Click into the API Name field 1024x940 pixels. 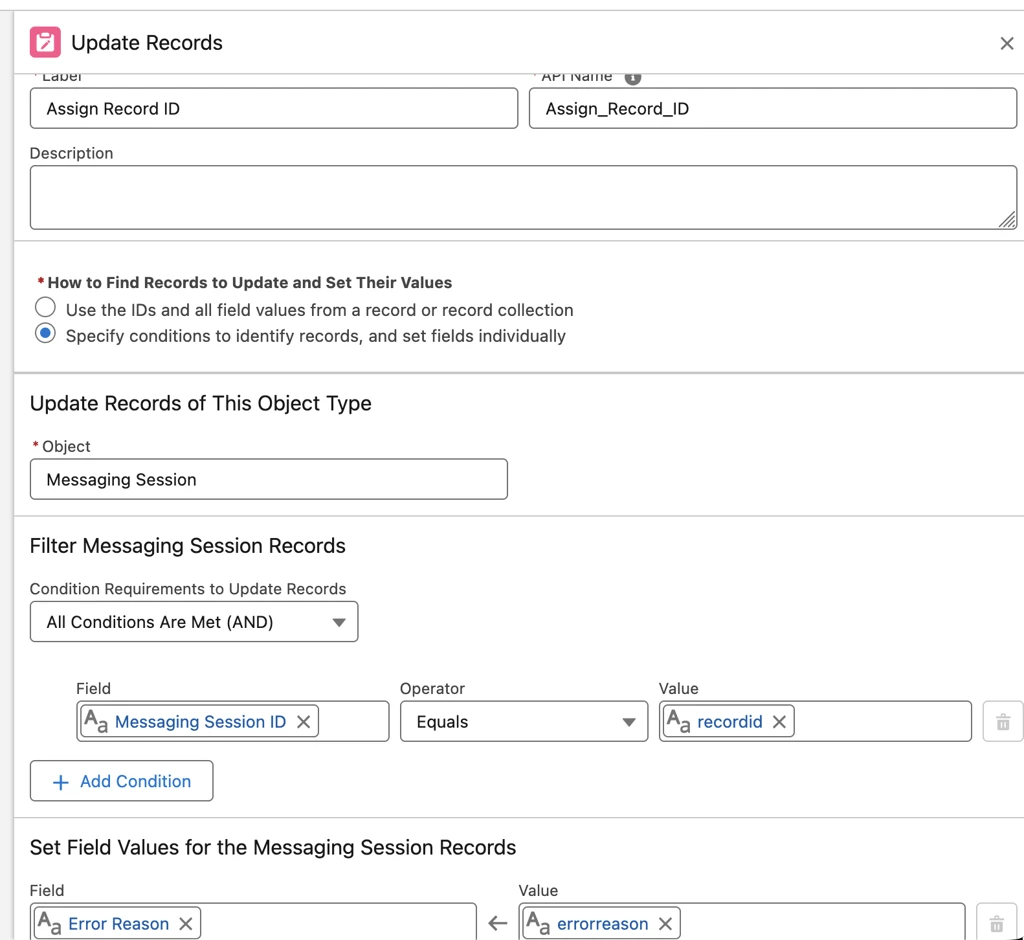tap(773, 108)
